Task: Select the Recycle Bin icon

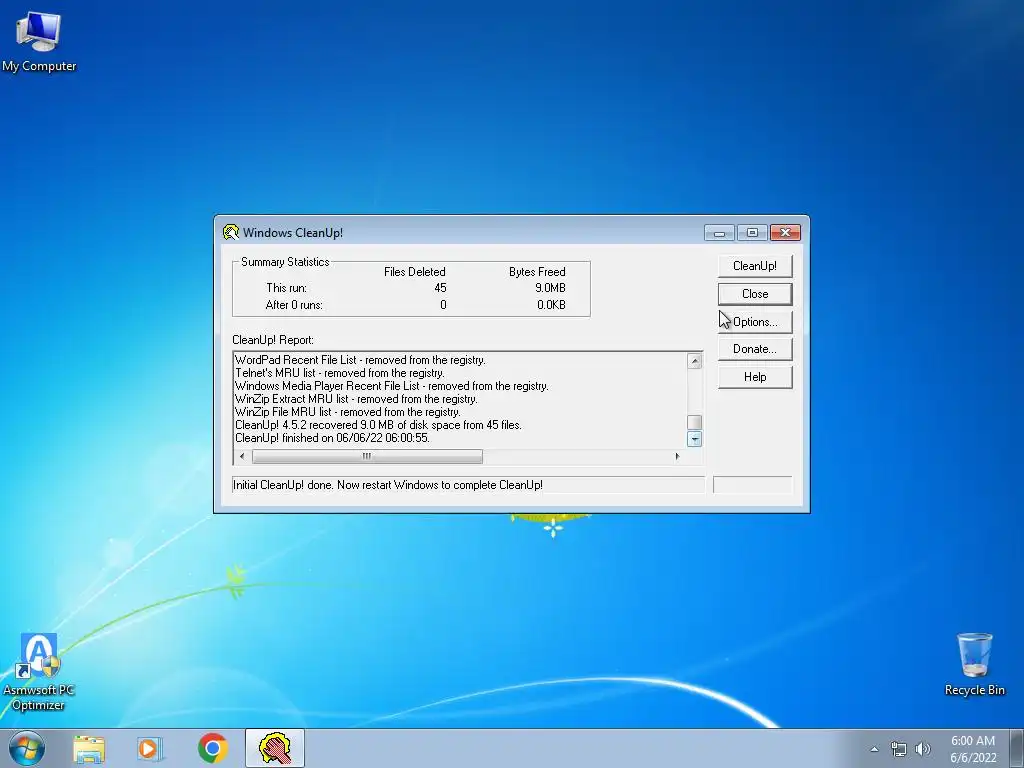Action: (974, 664)
